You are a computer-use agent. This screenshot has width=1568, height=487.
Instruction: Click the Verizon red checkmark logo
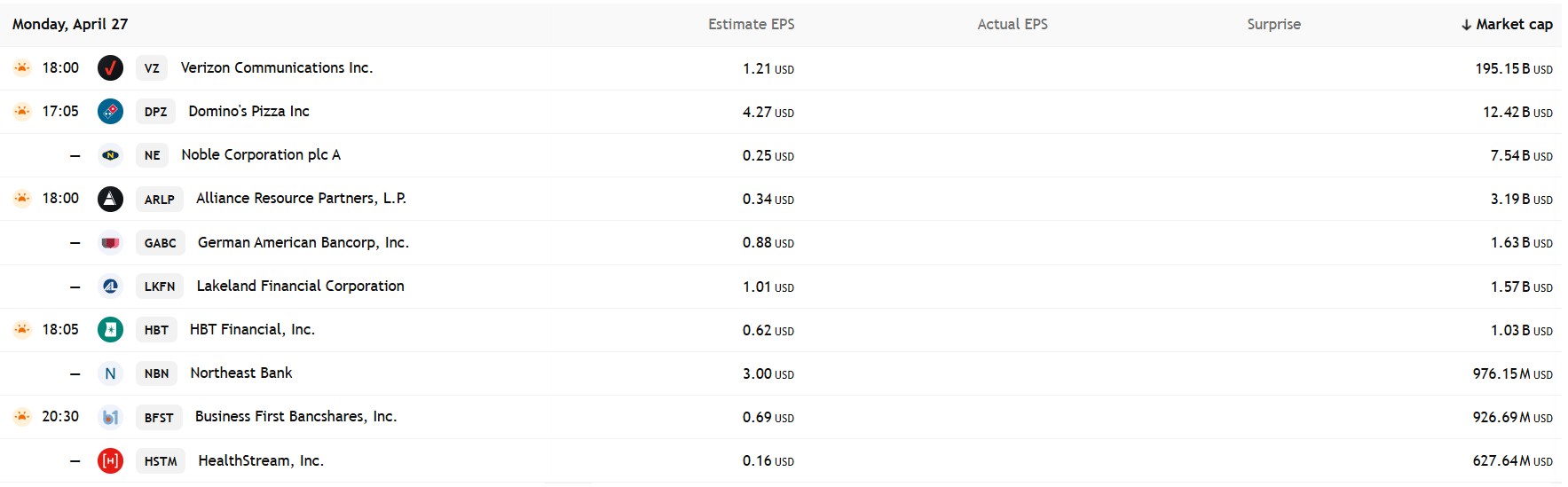[110, 68]
